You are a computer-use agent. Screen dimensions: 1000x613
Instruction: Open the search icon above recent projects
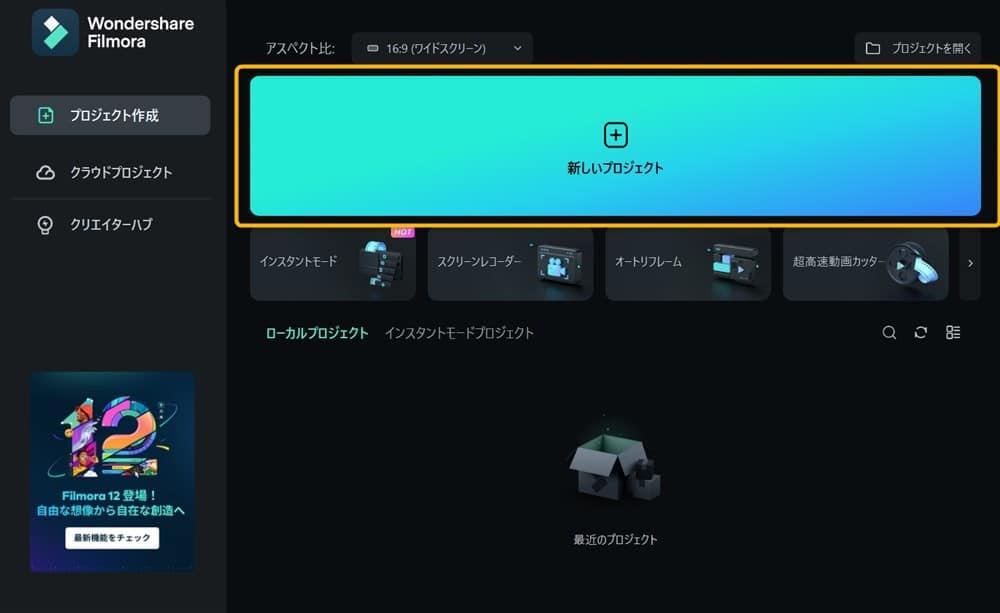coord(889,333)
